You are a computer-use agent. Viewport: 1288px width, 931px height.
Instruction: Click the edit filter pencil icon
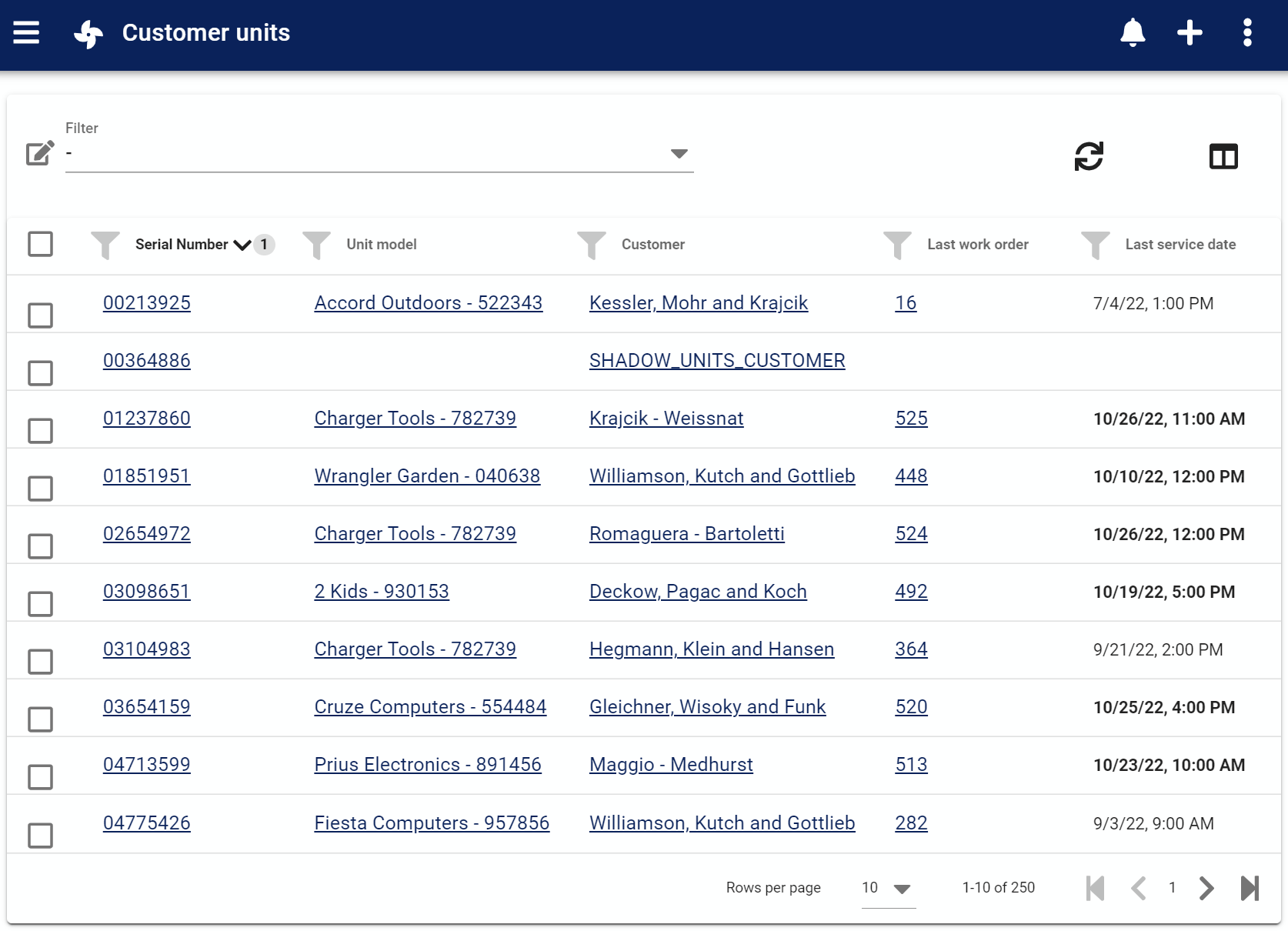(x=40, y=152)
